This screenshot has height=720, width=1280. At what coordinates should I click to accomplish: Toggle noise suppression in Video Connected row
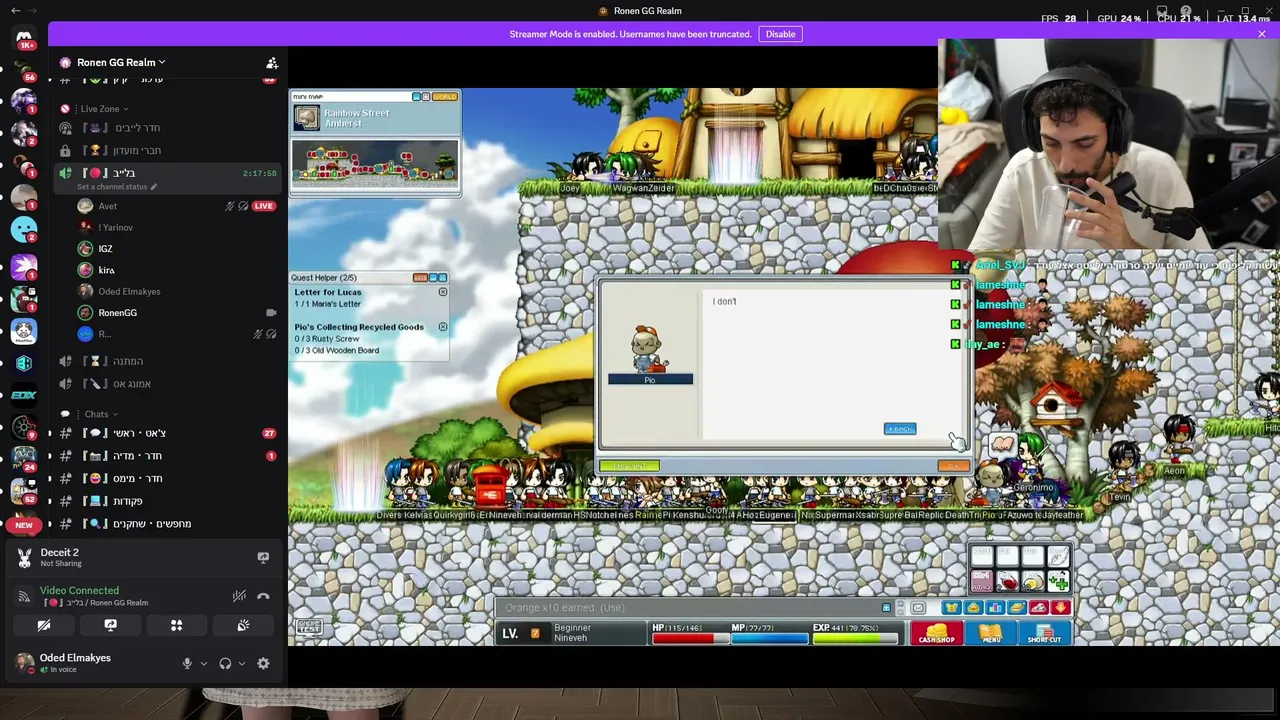click(239, 596)
